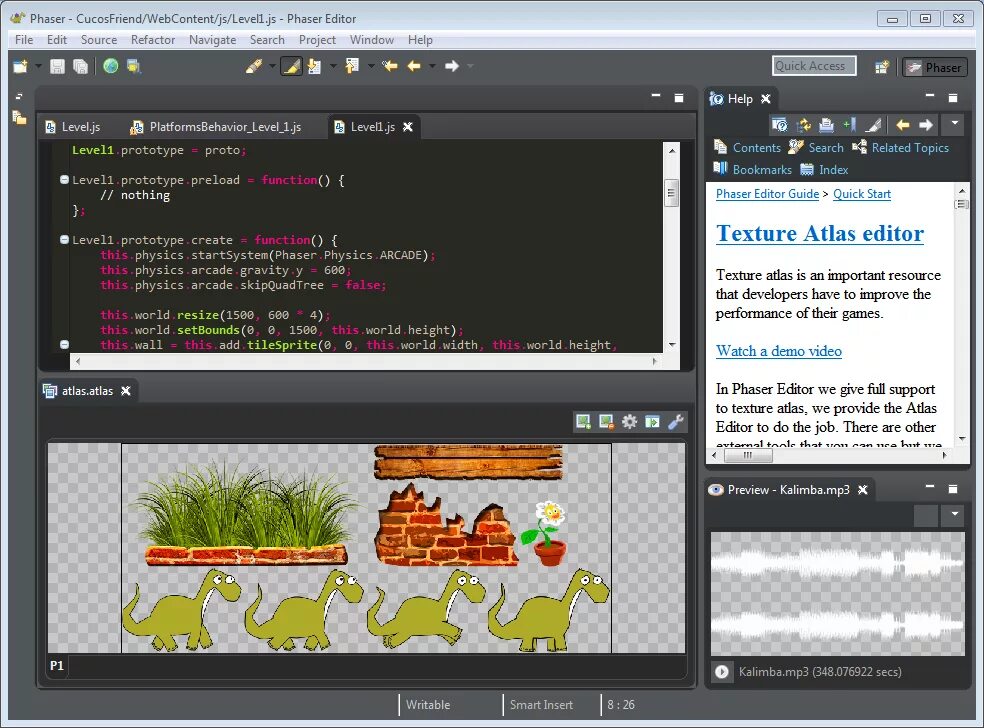Collapse the create function fold marker
This screenshot has width=984, height=728.
(64, 239)
